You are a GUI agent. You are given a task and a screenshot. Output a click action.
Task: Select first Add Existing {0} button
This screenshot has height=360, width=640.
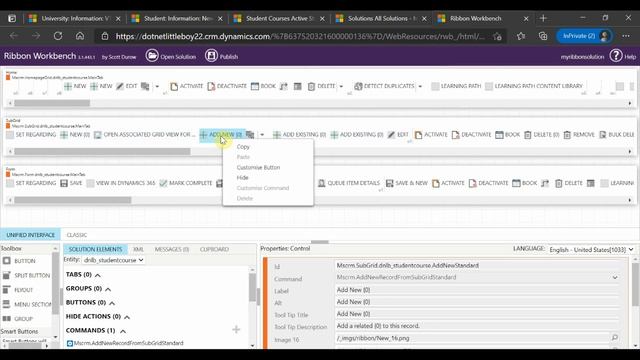(x=299, y=135)
